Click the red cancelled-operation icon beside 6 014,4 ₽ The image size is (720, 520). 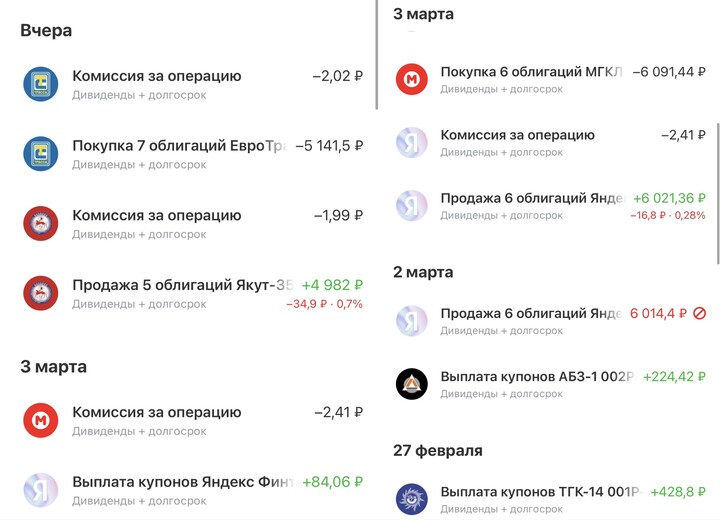(700, 313)
